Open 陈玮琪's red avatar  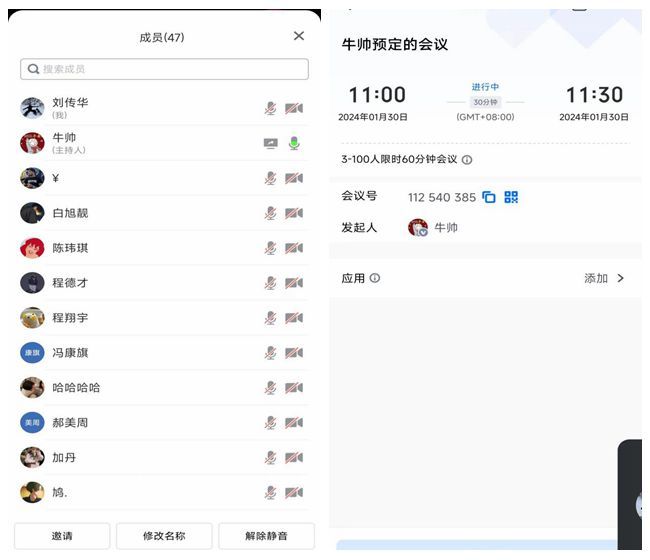coord(32,248)
